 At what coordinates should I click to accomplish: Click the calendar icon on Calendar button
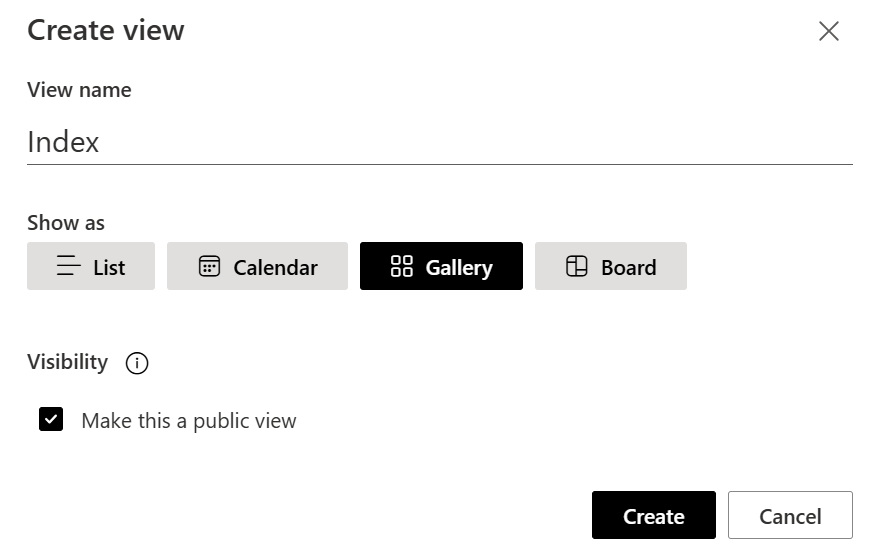[x=209, y=266]
